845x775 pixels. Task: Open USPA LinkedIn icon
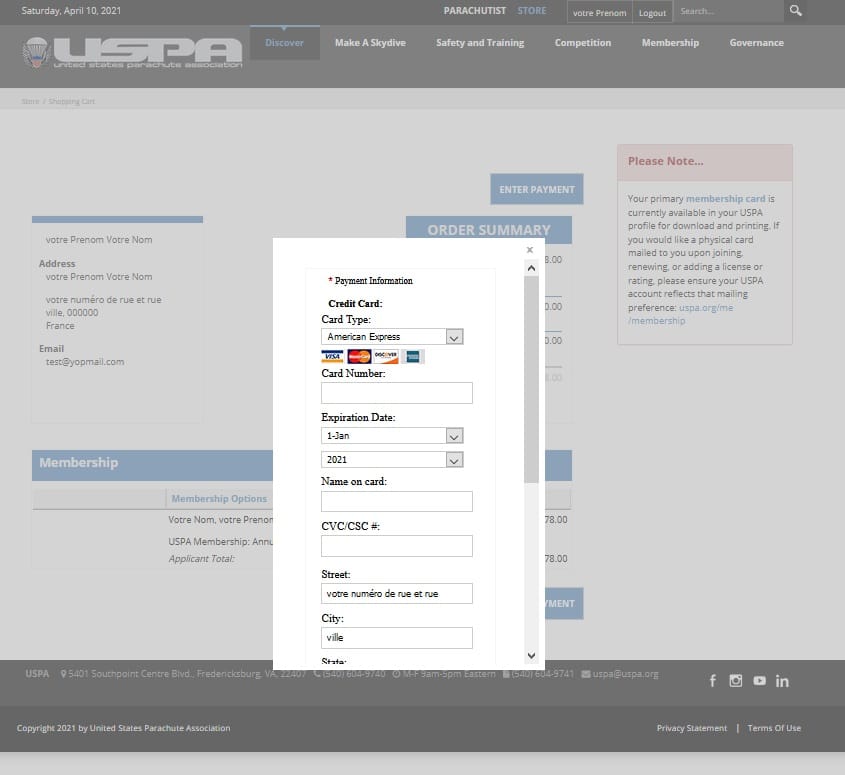[782, 681]
